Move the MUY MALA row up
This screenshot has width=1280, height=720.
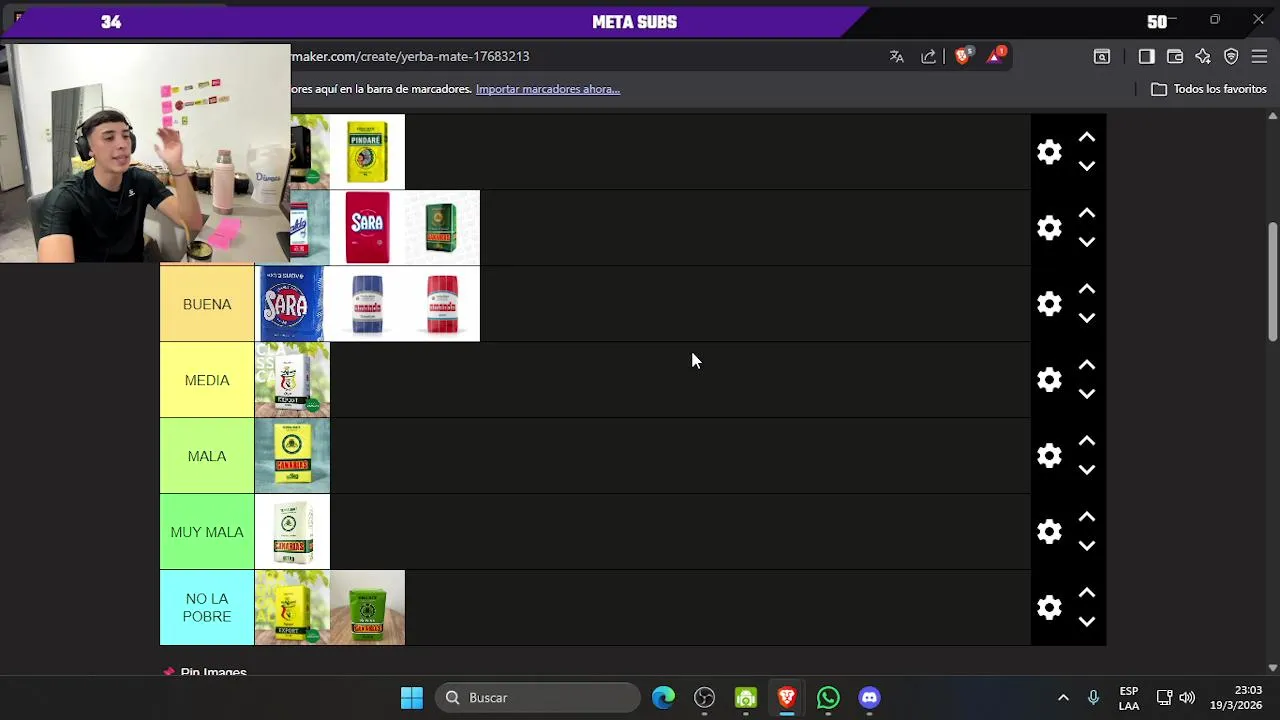tap(1087, 518)
